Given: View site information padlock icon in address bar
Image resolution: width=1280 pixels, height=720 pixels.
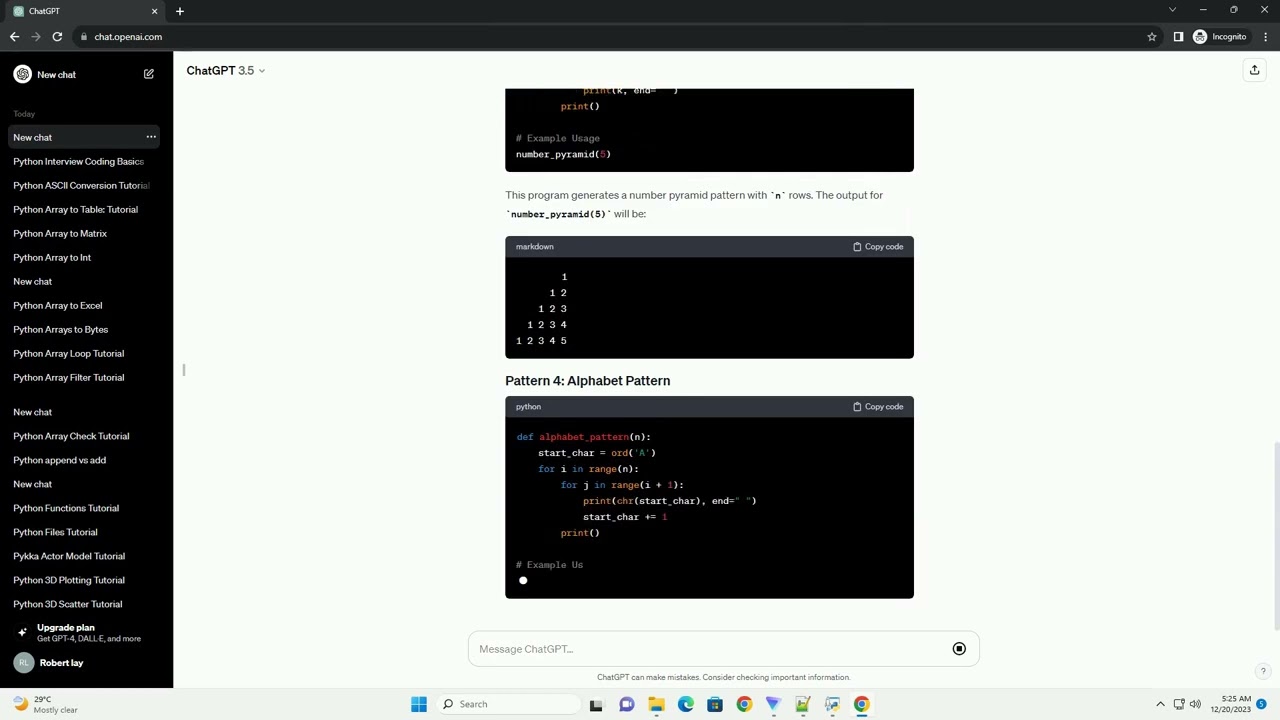Looking at the screenshot, I should pyautogui.click(x=83, y=37).
